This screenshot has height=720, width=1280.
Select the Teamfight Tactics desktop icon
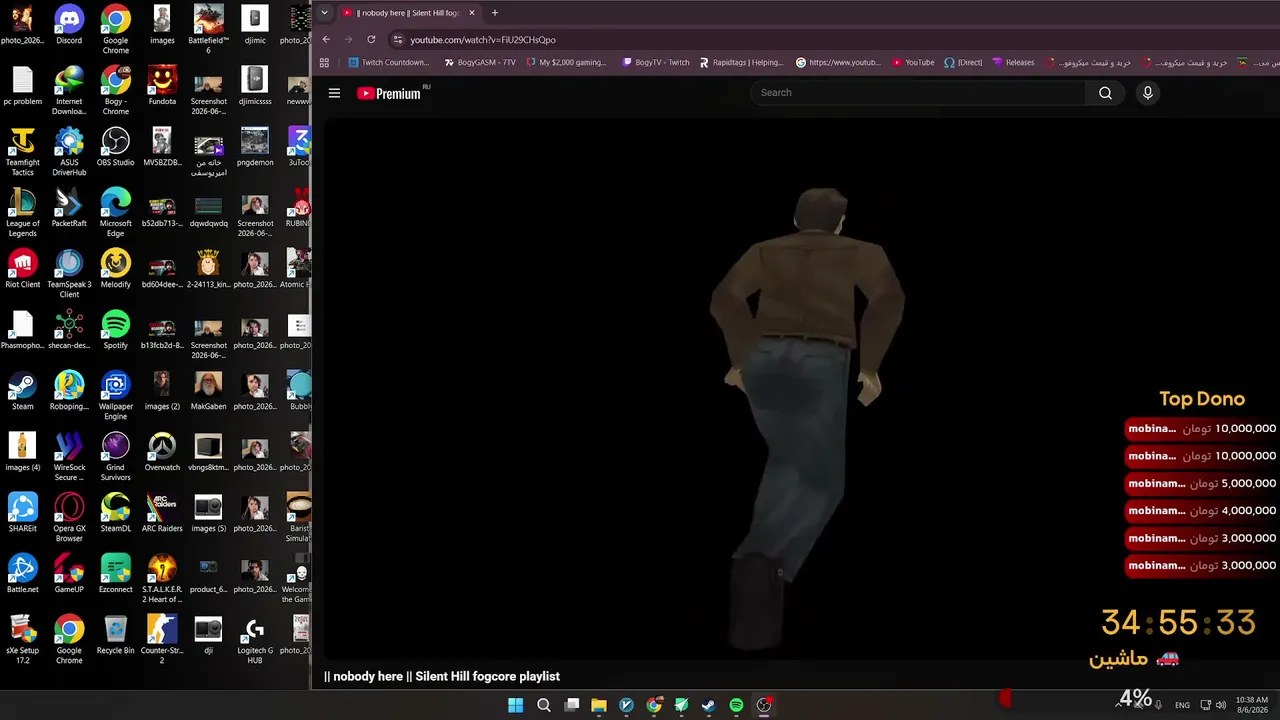22,152
